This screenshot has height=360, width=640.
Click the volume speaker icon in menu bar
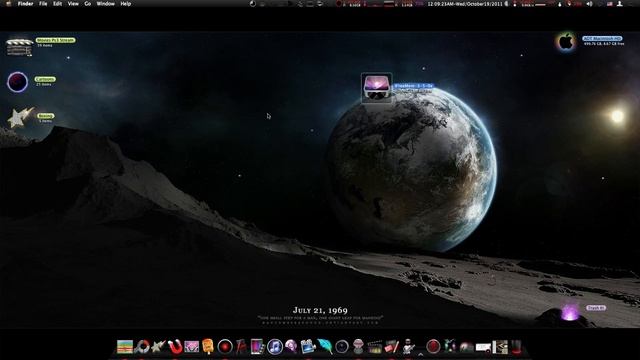589,4
